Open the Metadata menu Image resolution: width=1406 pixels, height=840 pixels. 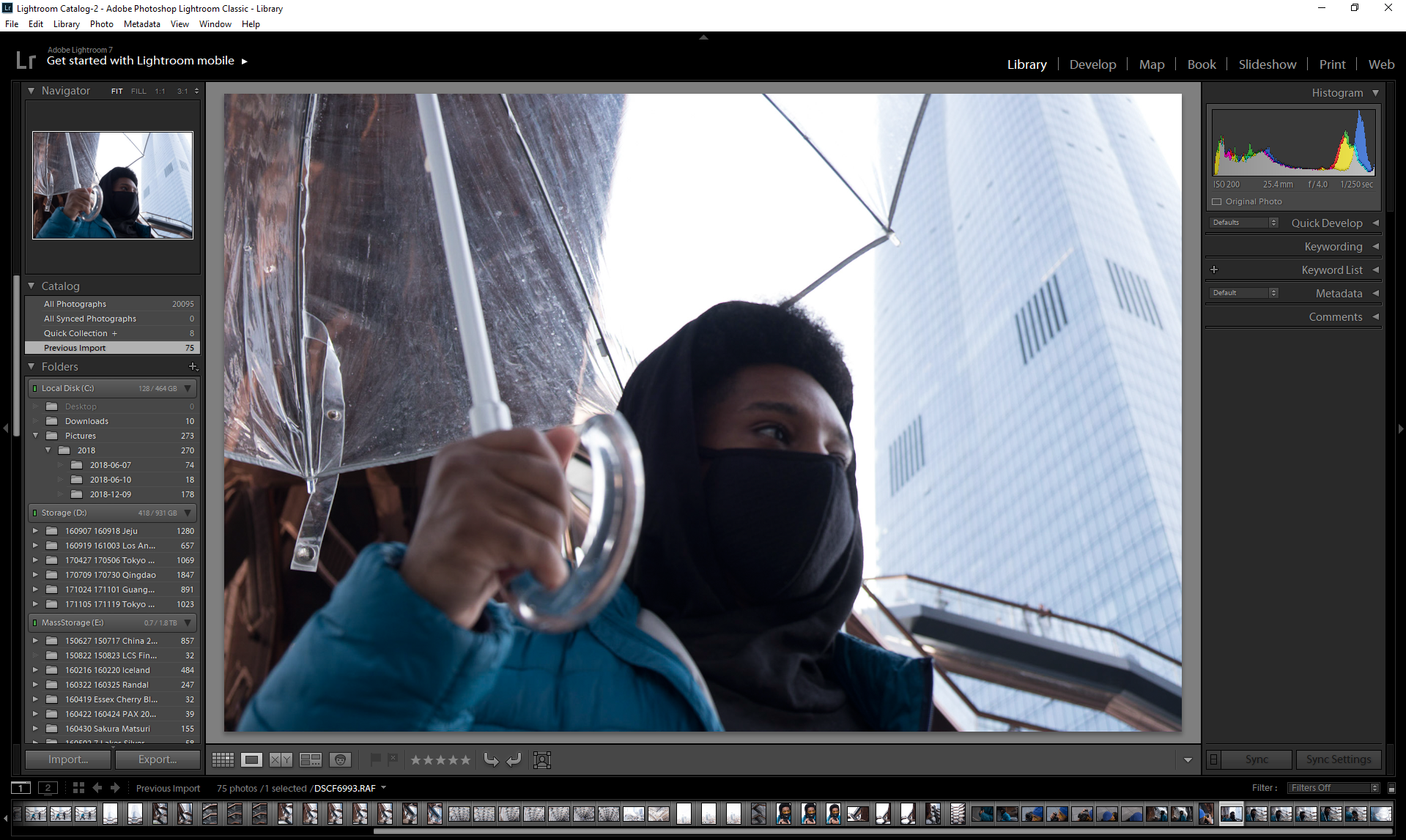[142, 24]
